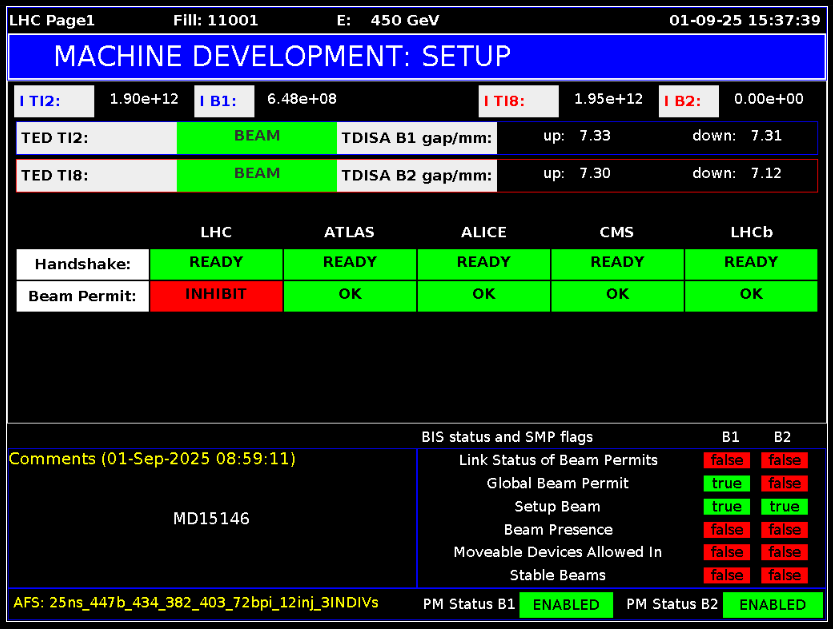Click the PM Status B1 ENABLED indicator

pos(566,605)
